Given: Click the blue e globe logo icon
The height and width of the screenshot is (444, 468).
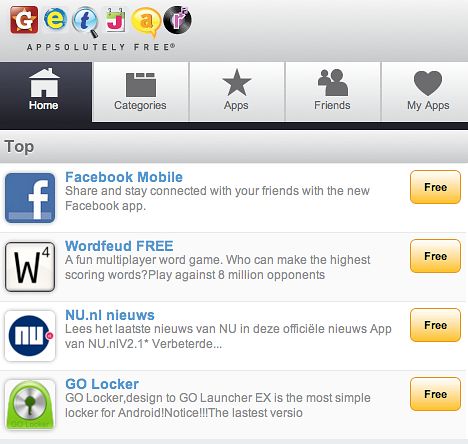Looking at the screenshot, I should [x=55, y=20].
